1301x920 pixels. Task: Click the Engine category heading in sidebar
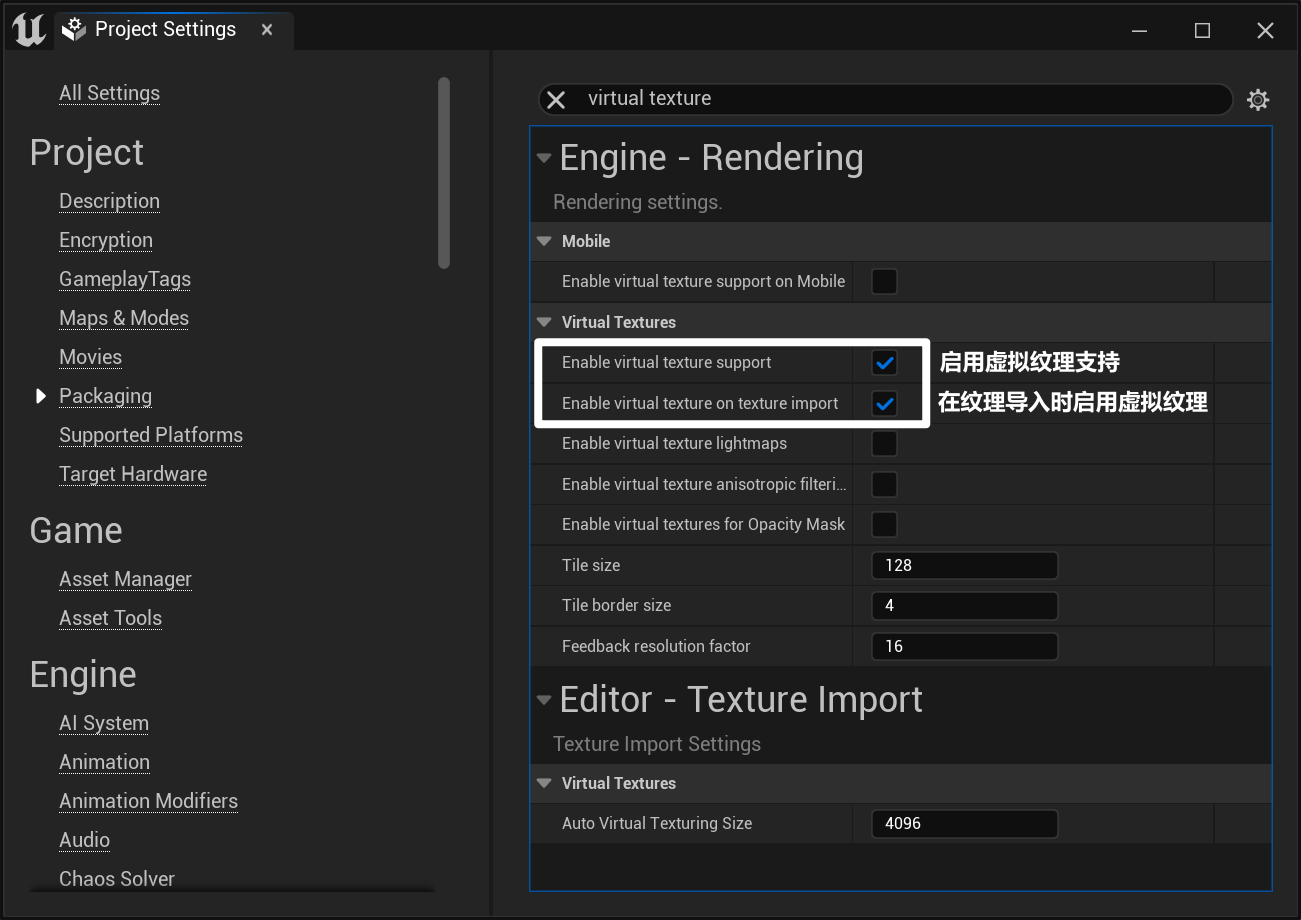[x=83, y=674]
